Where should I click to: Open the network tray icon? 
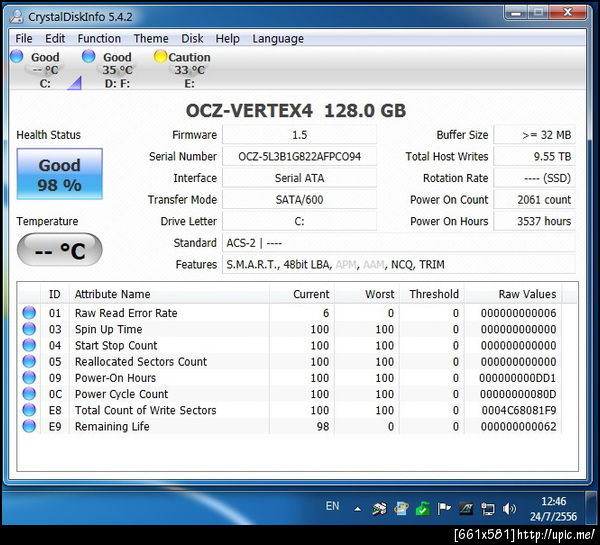coord(488,509)
